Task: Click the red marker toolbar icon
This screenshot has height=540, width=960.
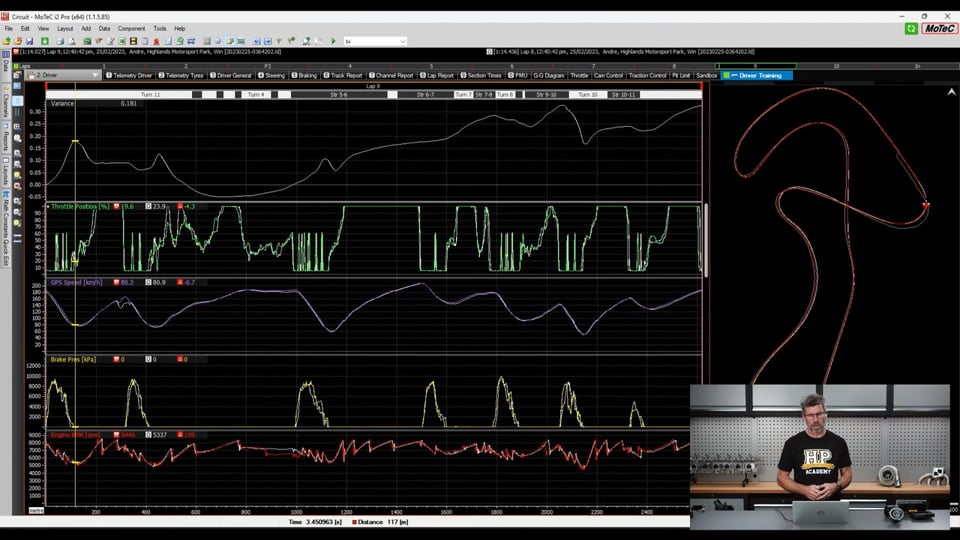Action: [x=156, y=41]
